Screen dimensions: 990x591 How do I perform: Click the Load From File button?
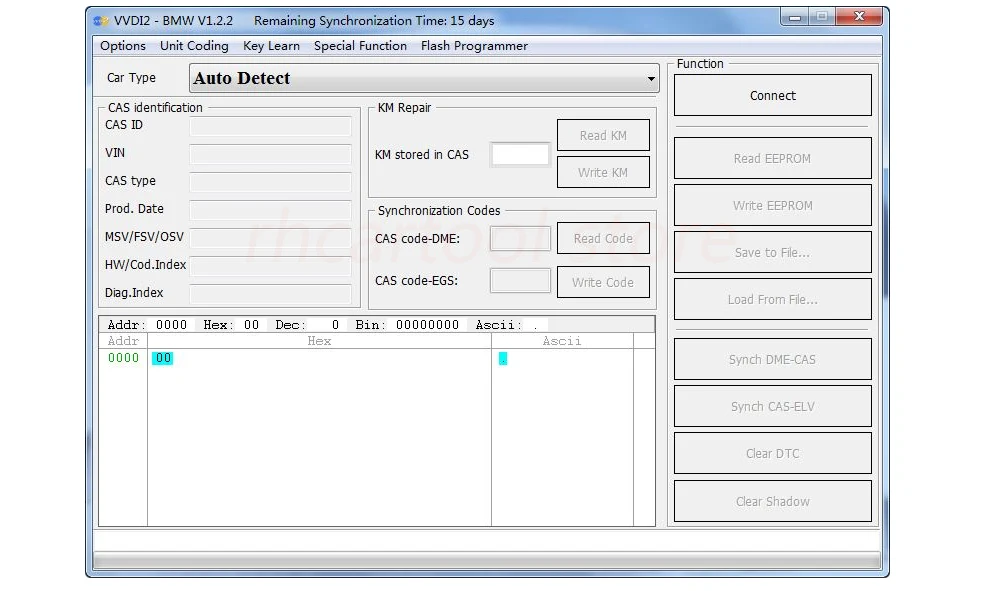click(773, 299)
